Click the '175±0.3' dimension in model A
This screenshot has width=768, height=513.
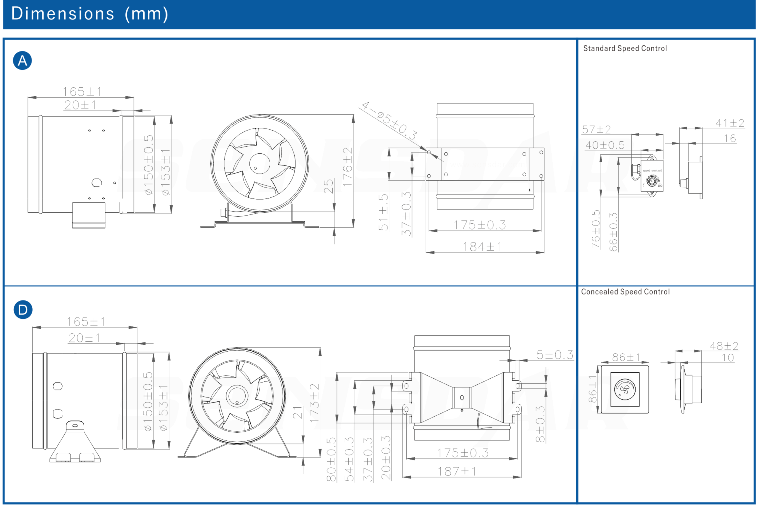coord(480,224)
